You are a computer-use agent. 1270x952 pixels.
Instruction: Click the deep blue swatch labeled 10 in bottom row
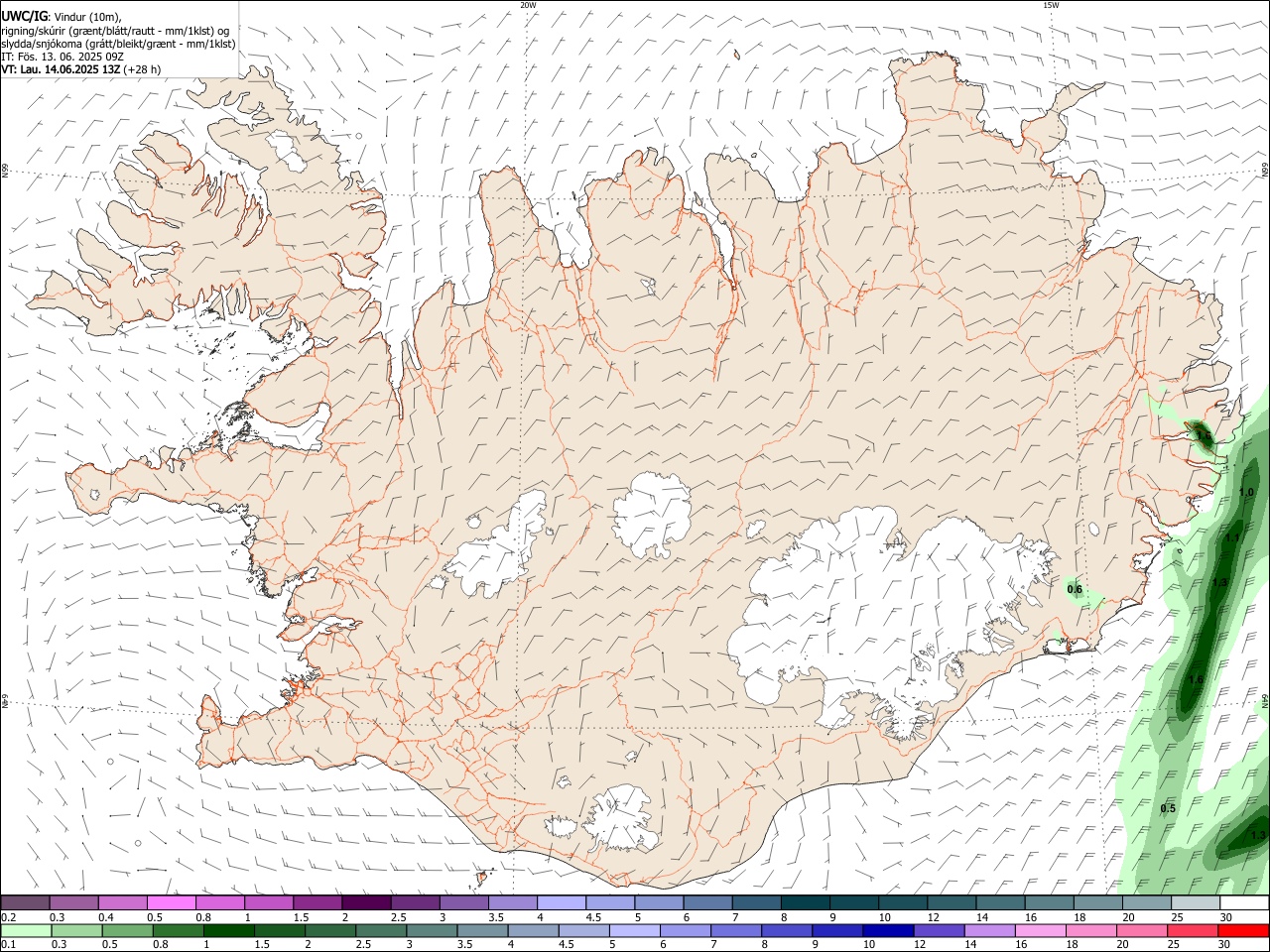click(x=887, y=930)
